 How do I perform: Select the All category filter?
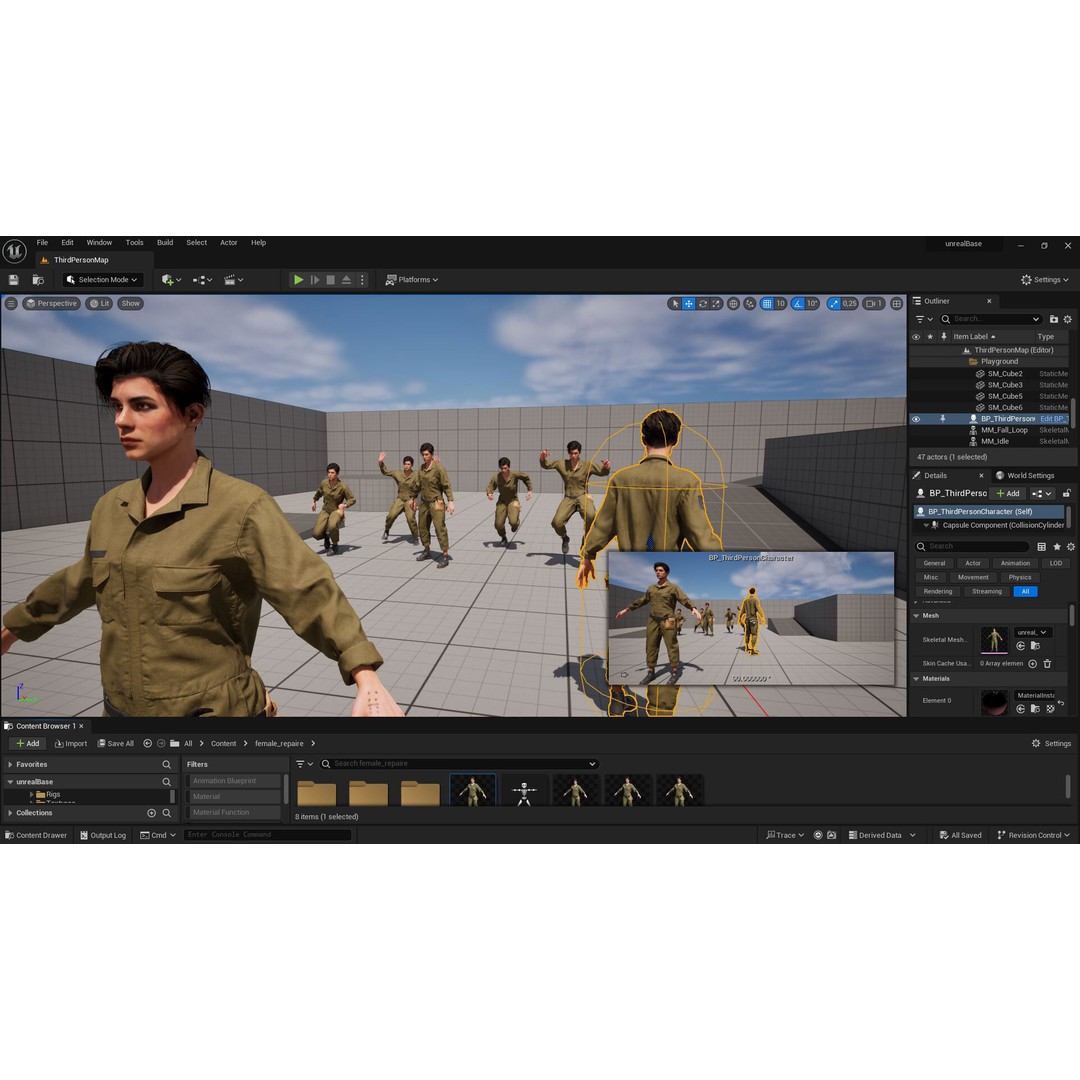click(1025, 592)
